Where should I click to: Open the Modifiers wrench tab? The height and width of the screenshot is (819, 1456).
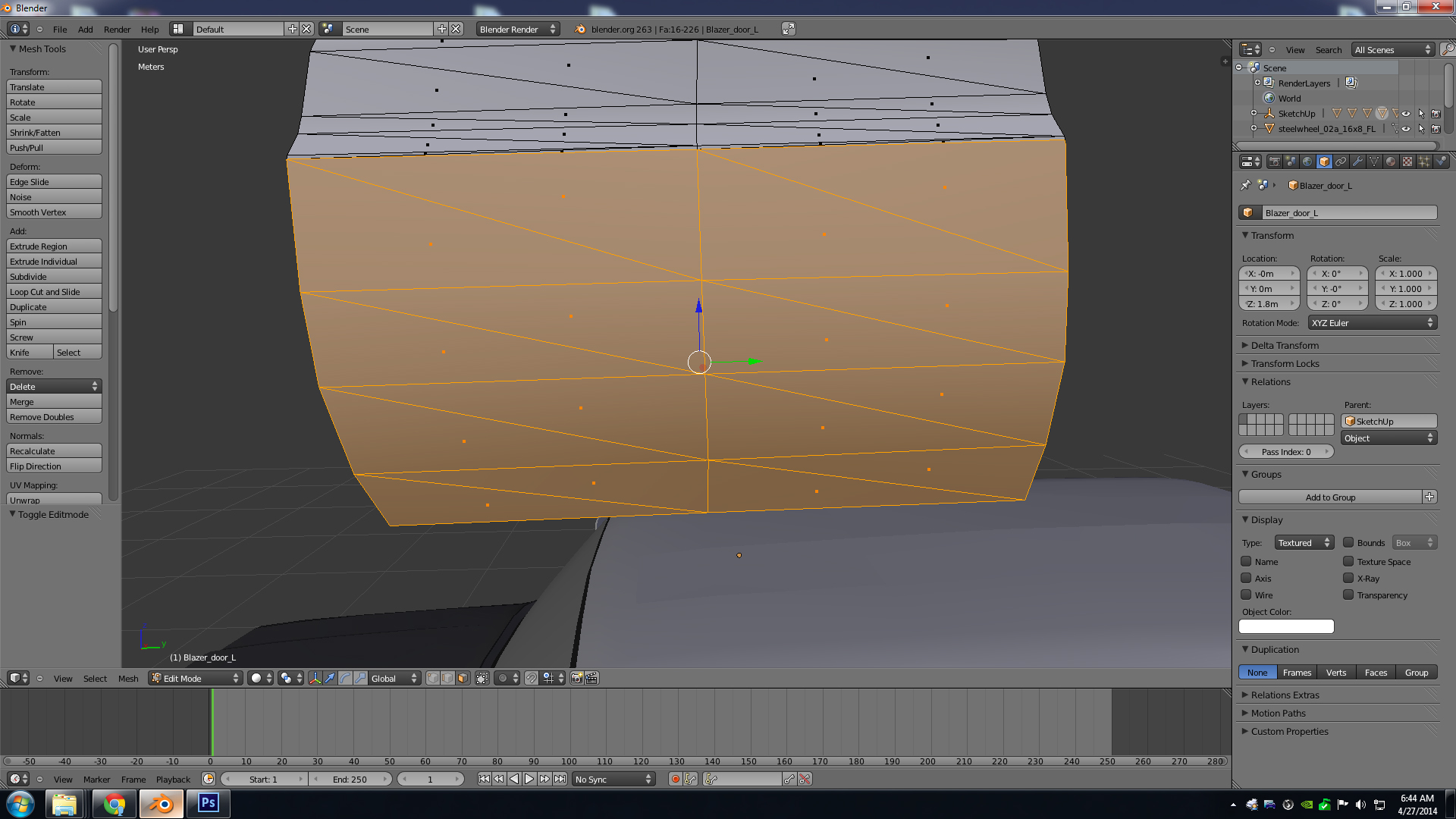[1357, 162]
